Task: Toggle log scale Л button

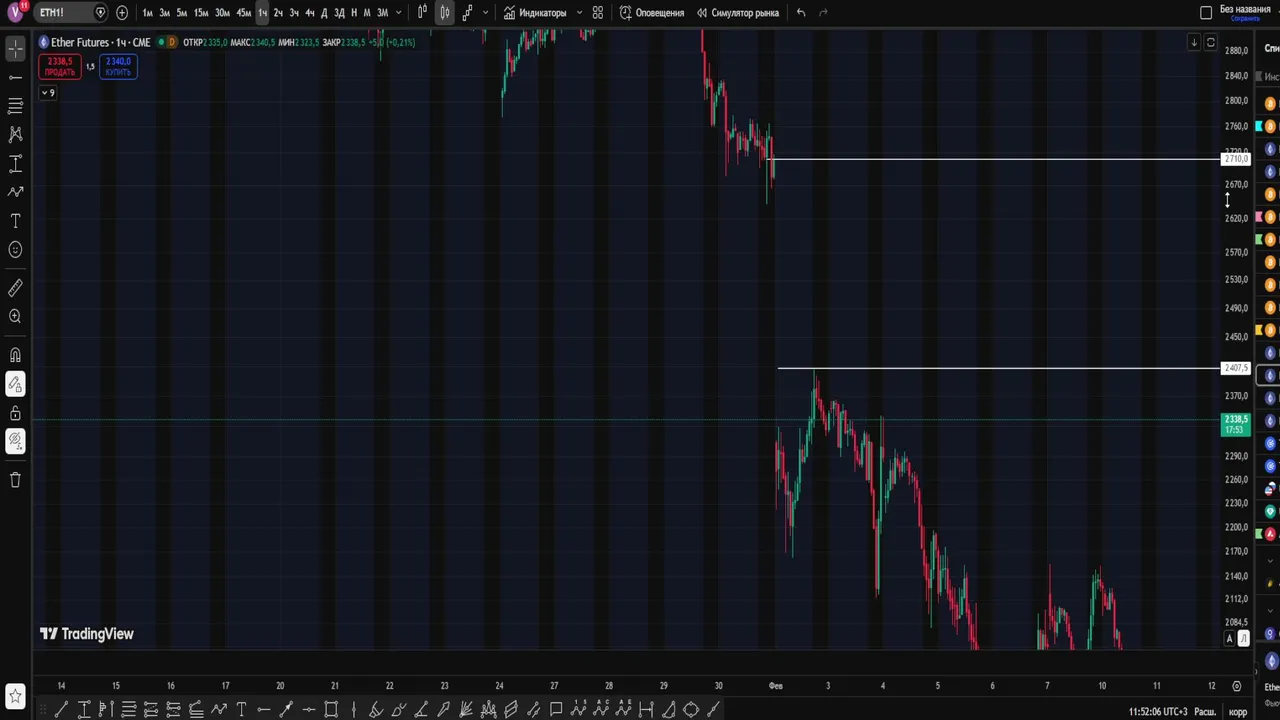Action: coord(1244,639)
